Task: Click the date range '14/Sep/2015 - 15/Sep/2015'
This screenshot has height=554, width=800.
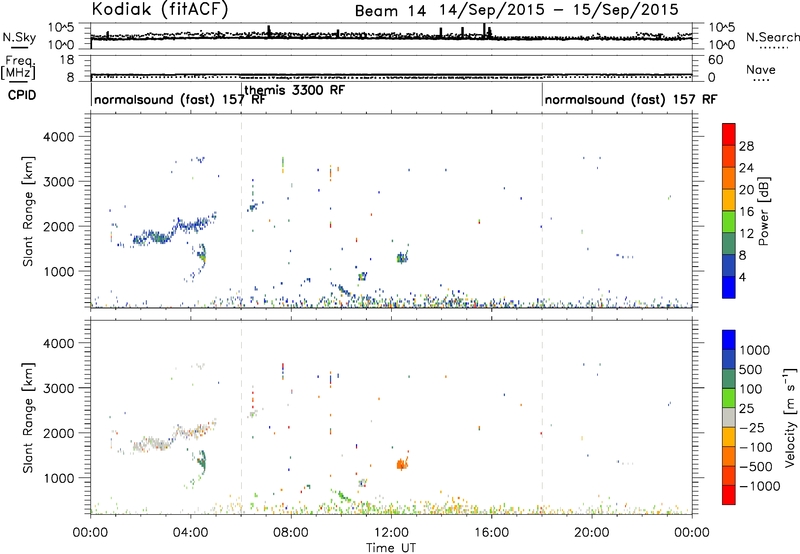Action: click(x=559, y=10)
